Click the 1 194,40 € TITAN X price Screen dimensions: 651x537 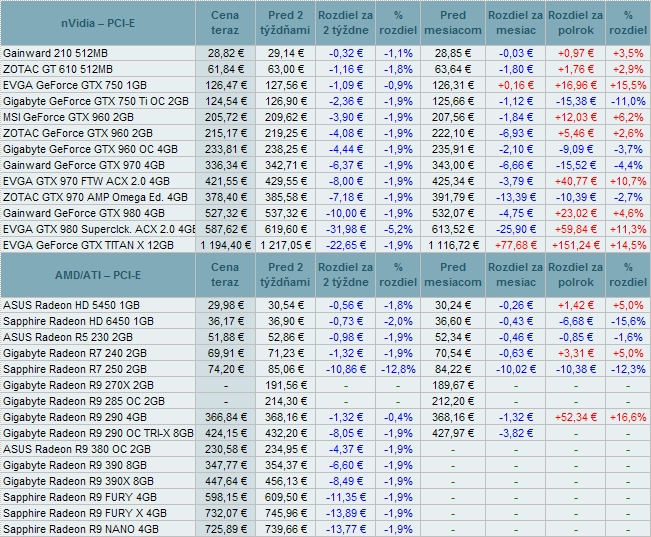(225, 245)
